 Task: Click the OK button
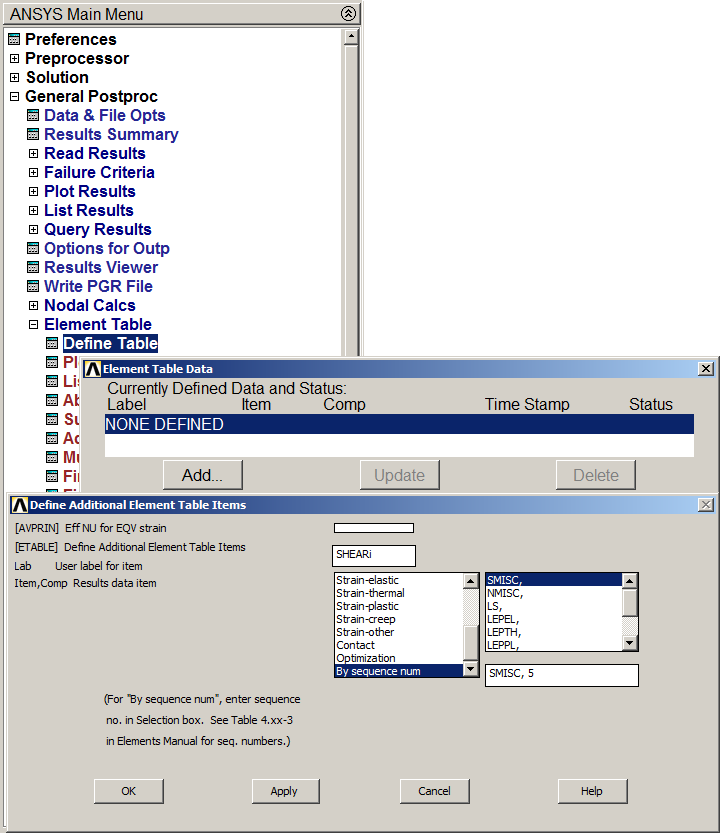click(128, 791)
